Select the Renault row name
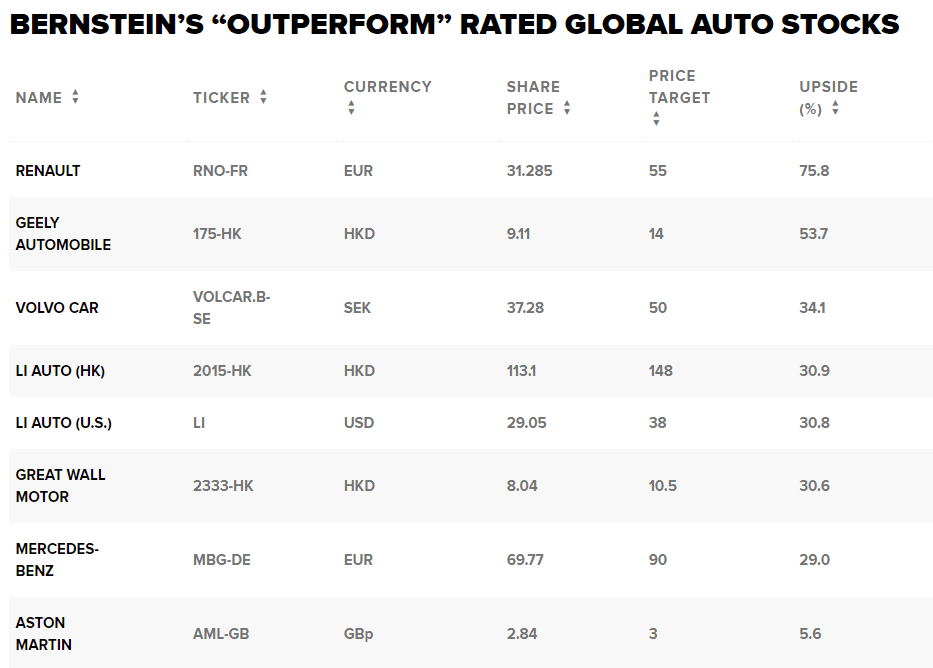 48,171
